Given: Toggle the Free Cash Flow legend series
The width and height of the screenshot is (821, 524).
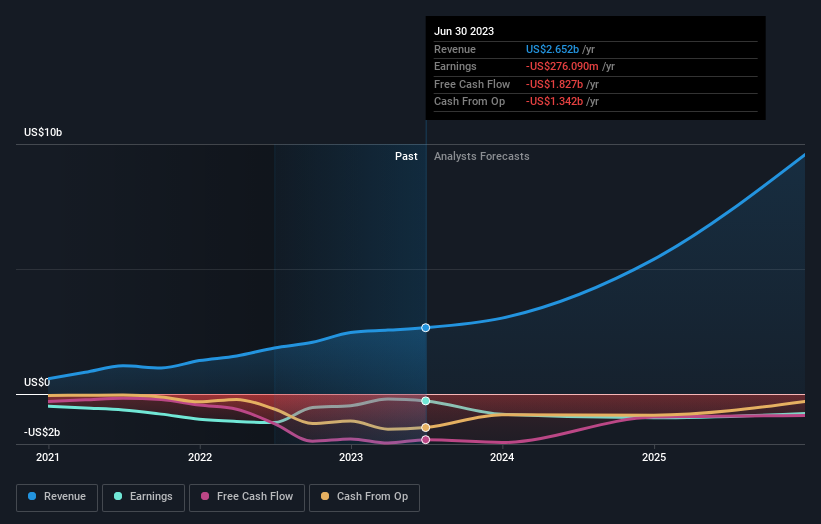Looking at the screenshot, I should tap(247, 497).
